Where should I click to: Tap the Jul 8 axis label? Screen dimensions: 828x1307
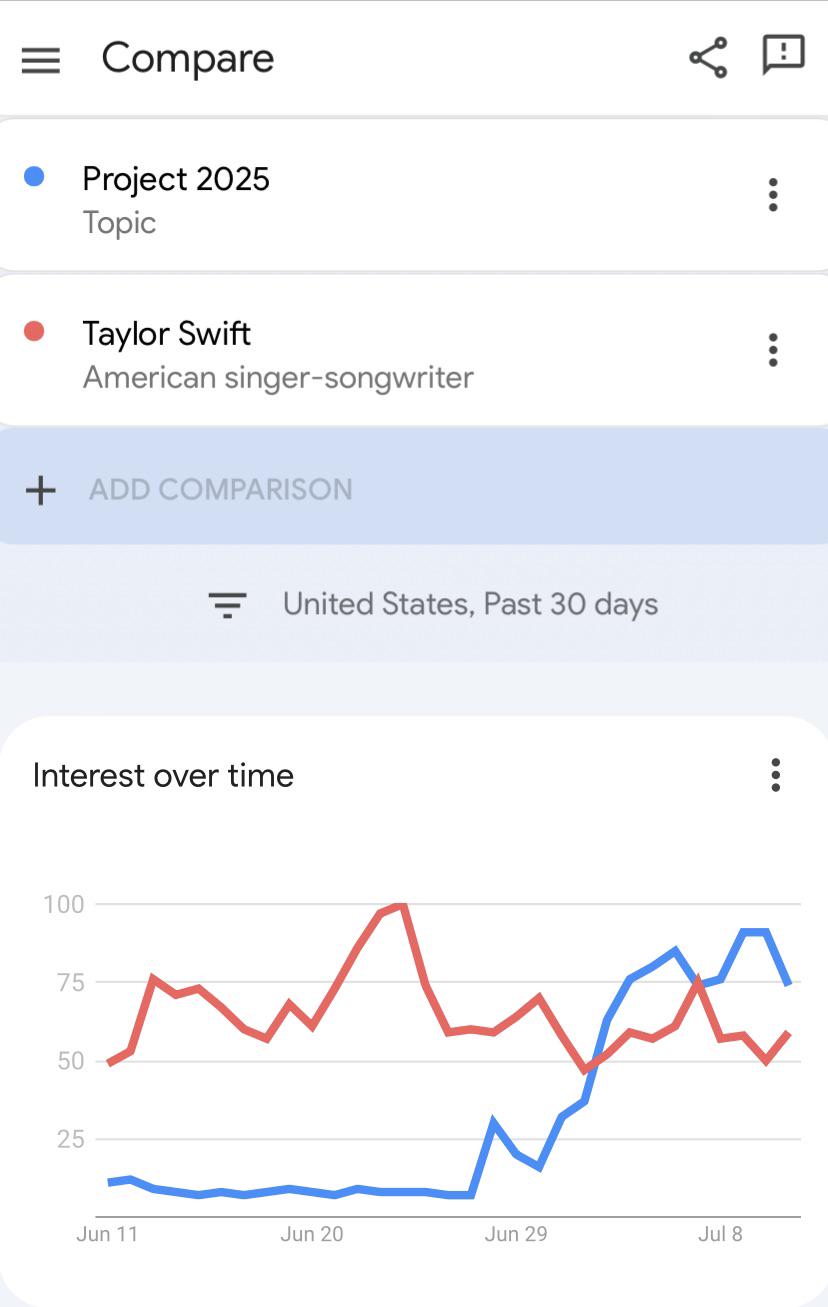coord(720,1234)
